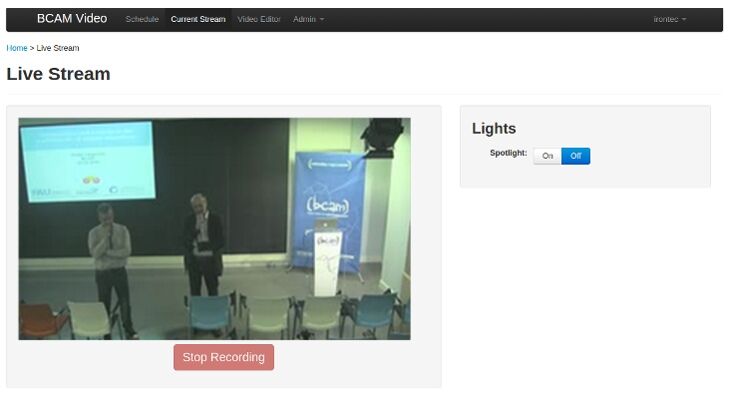Screen dimensions: 730x396
Task: Expand the Admin dropdown menu
Action: pos(308,19)
